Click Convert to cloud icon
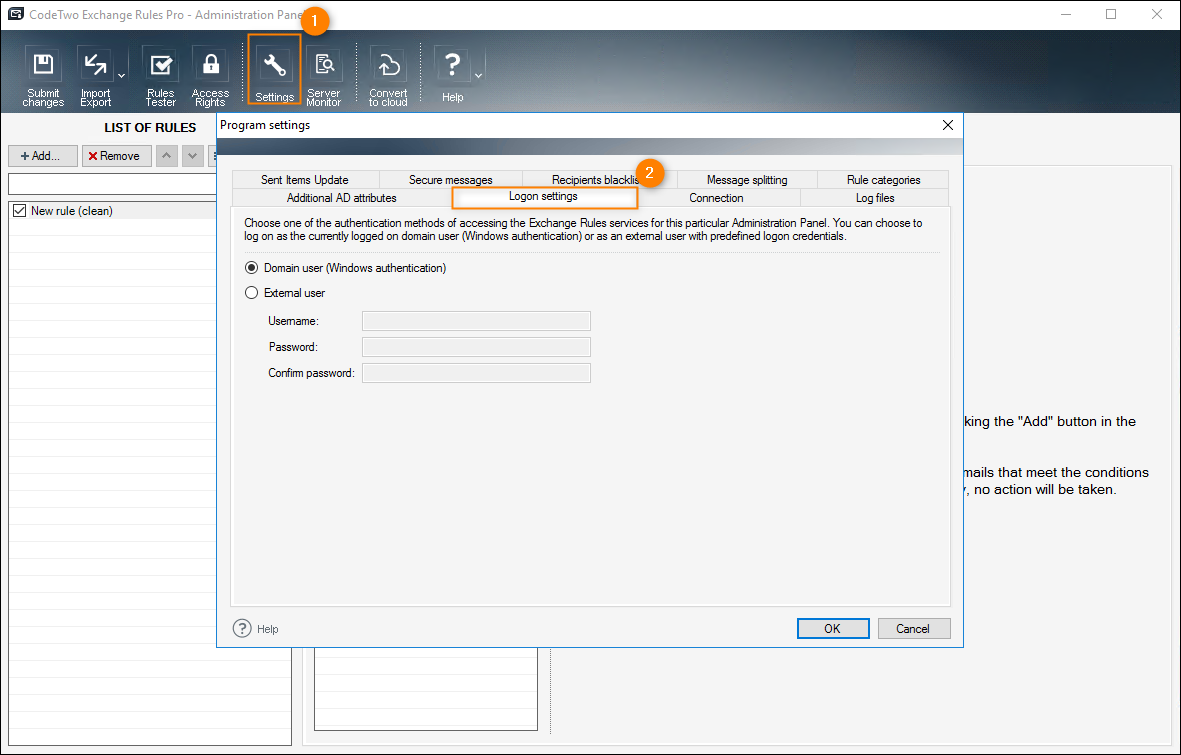Viewport: 1181px width, 755px height. 388,75
